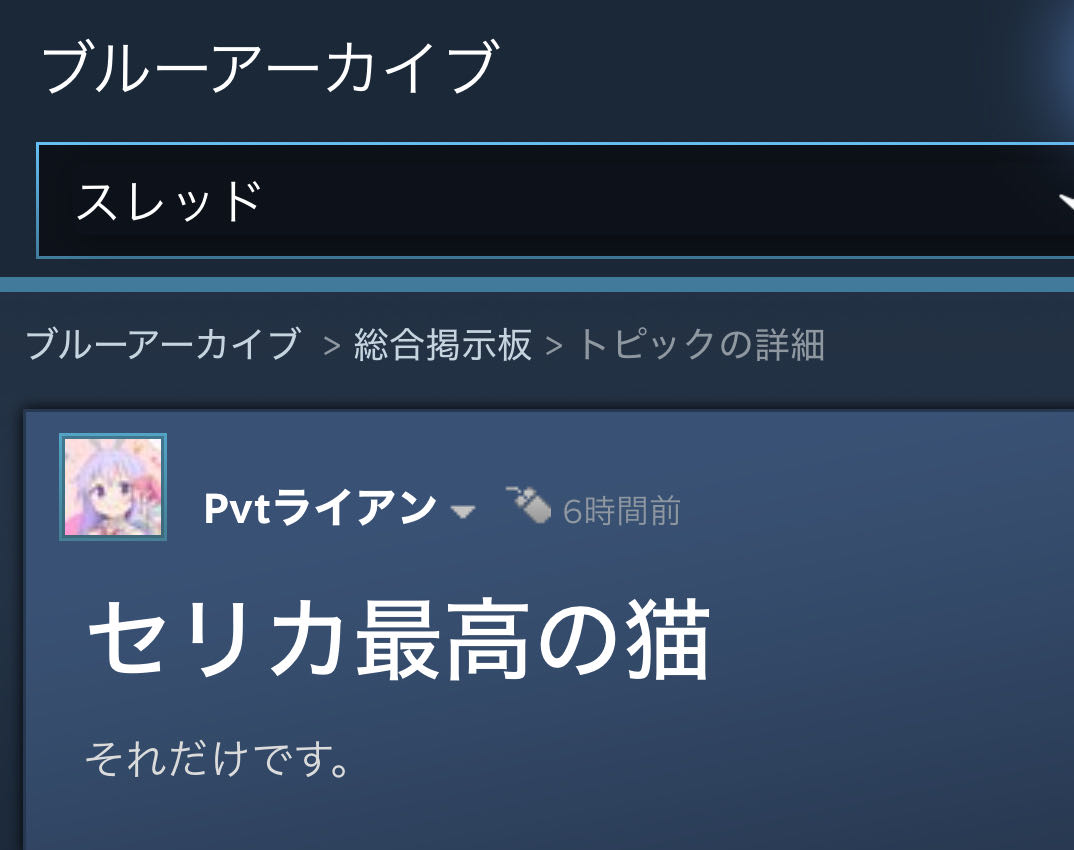Select the thread title セリカ最高の猫
This screenshot has width=1074, height=850.
click(399, 640)
